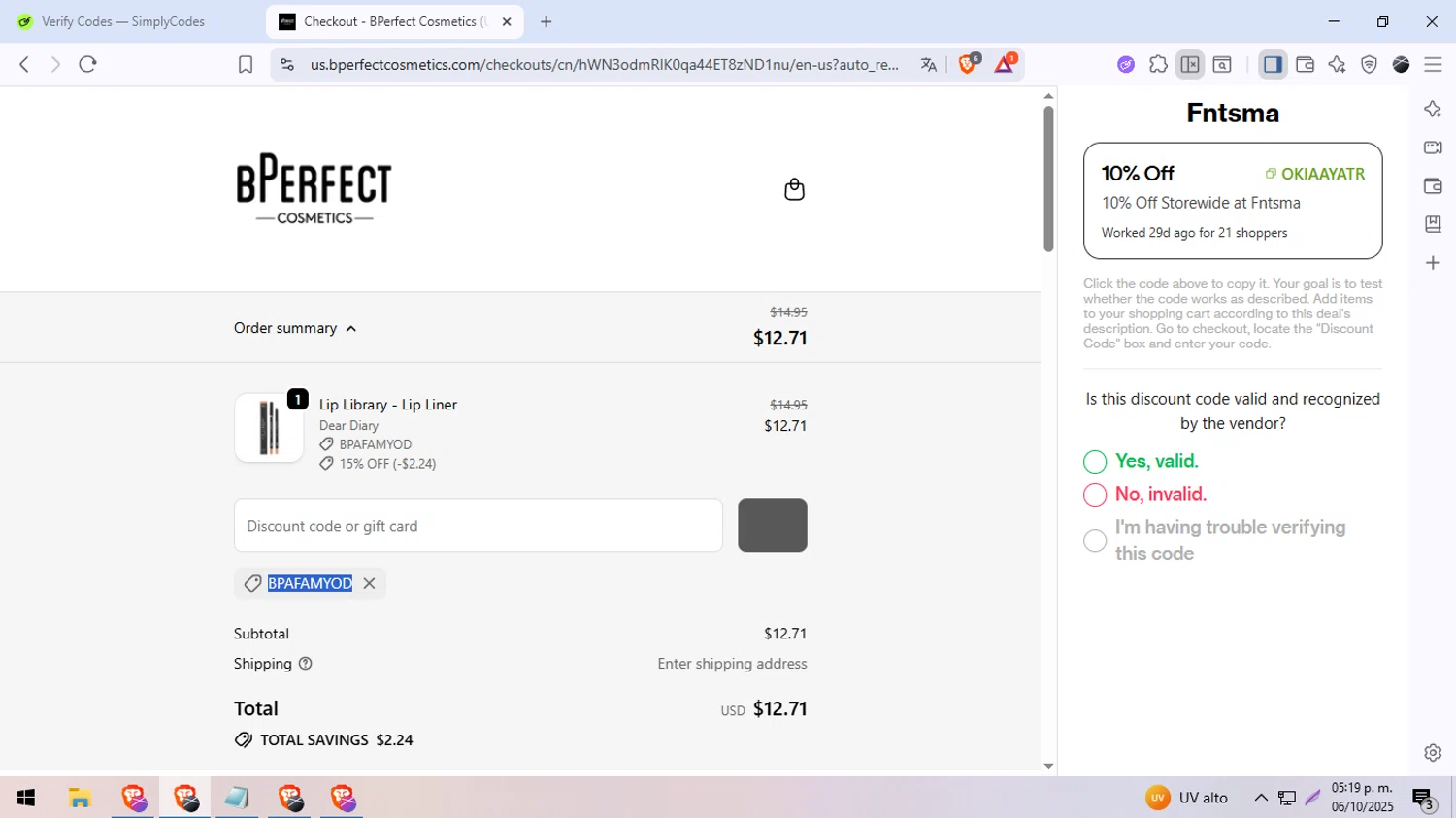Open the Windows Start menu
1456x818 pixels.
[x=26, y=798]
